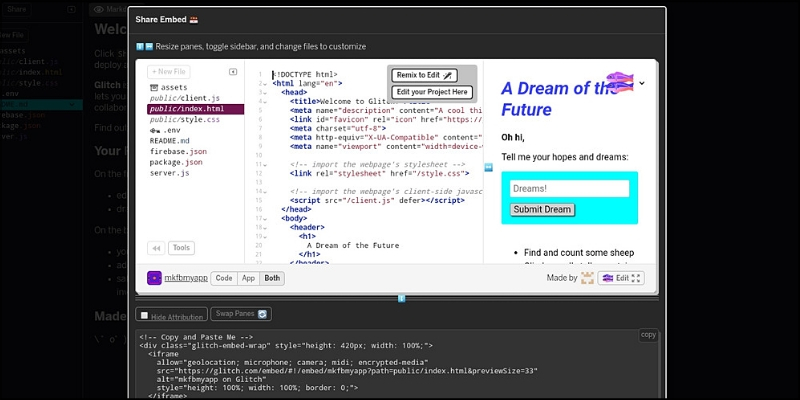Collapse the comment fold at line 14

(x=265, y=191)
